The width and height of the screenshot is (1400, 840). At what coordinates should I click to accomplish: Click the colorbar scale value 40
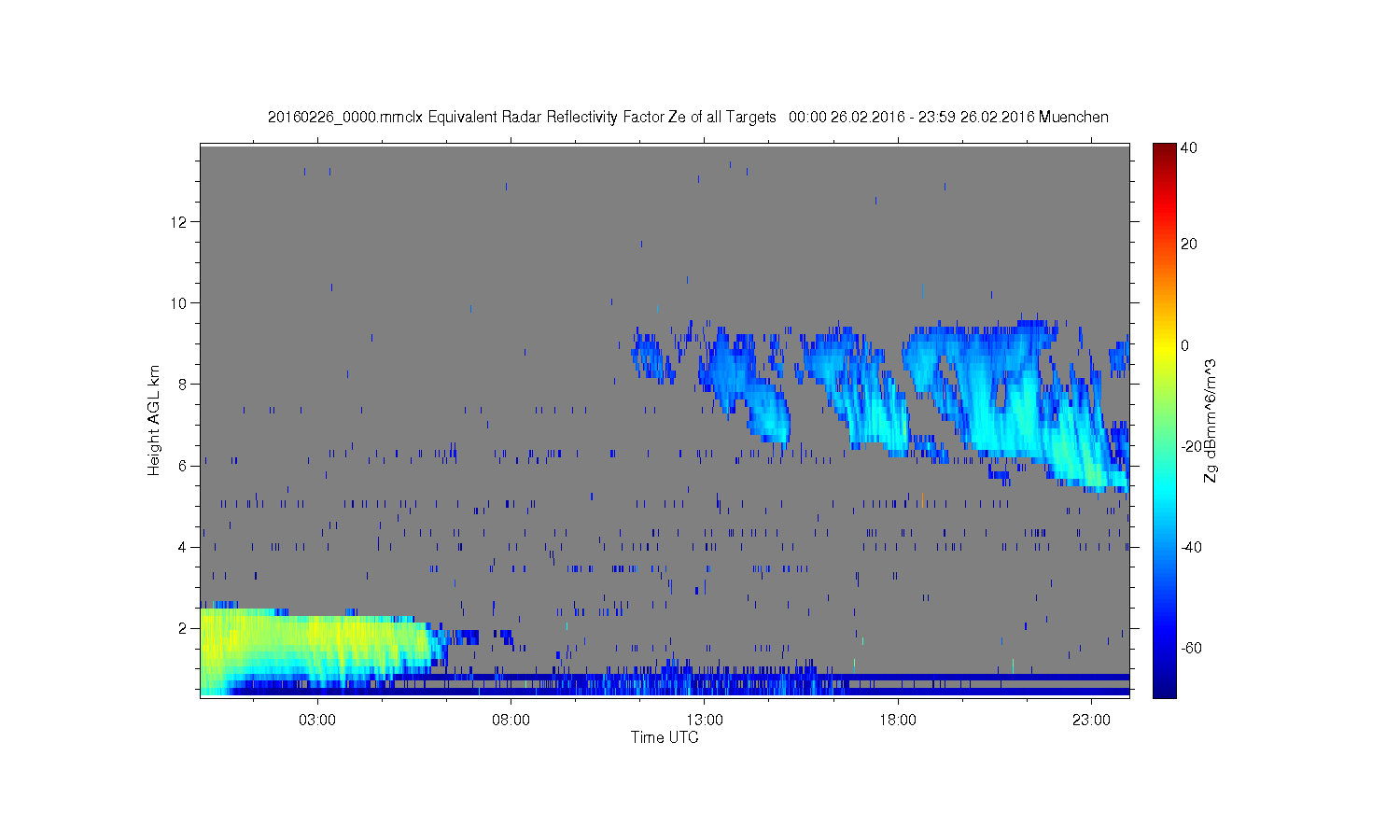click(1189, 147)
